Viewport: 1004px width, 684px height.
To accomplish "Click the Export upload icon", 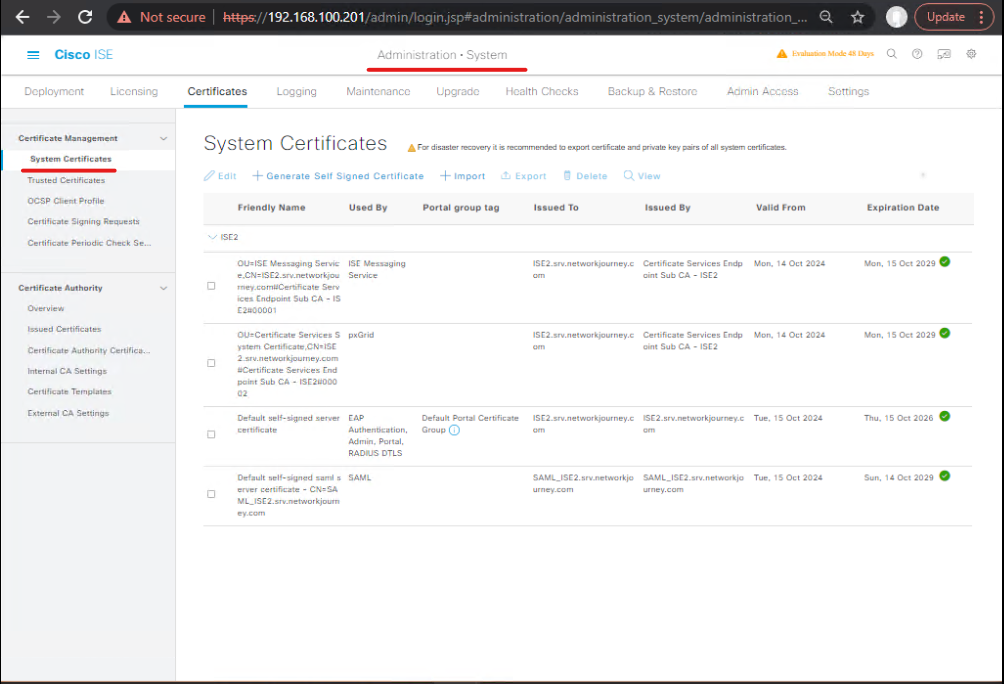I will tap(506, 175).
